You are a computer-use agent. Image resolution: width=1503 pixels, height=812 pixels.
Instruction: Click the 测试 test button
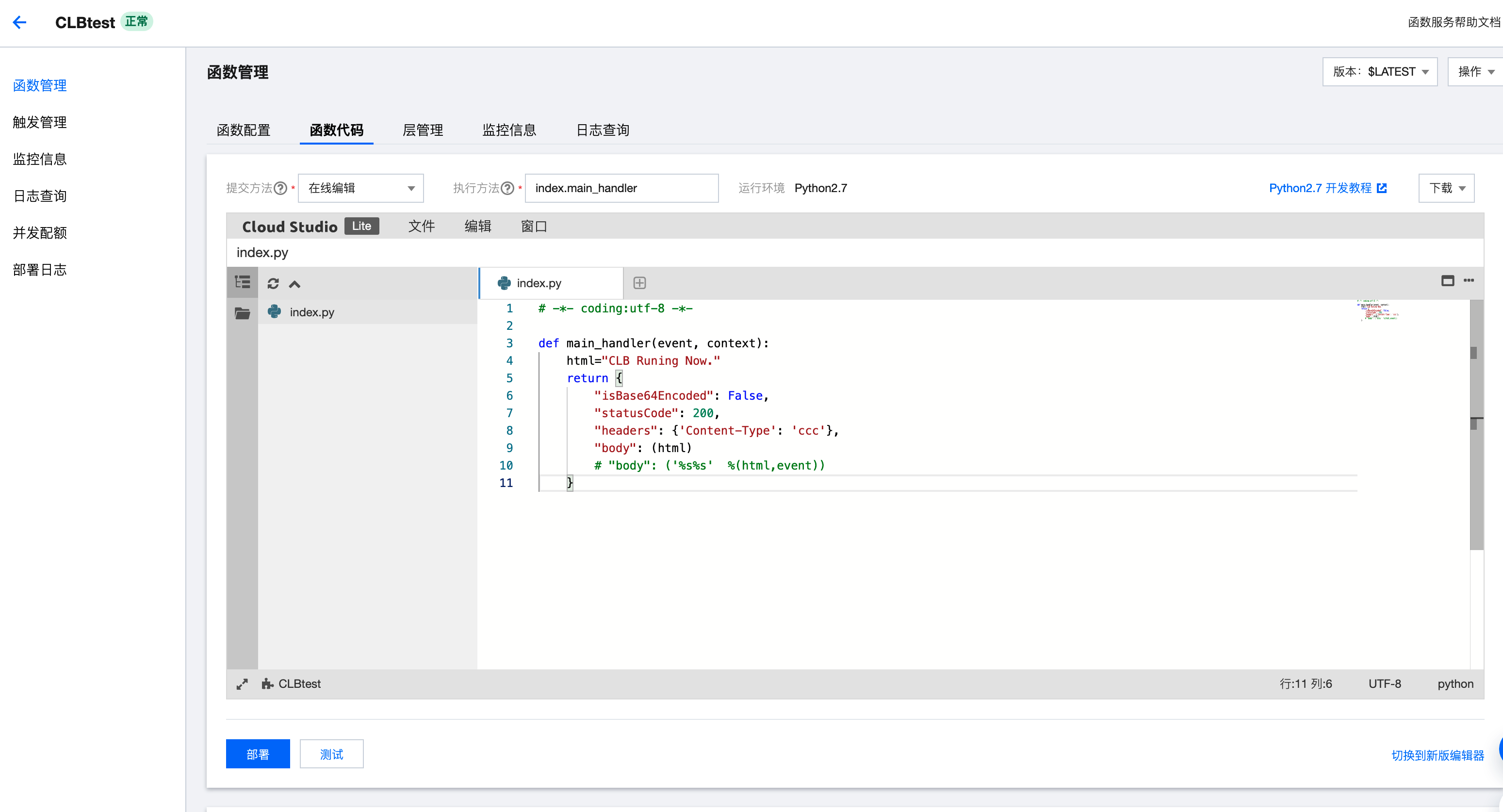click(x=331, y=754)
